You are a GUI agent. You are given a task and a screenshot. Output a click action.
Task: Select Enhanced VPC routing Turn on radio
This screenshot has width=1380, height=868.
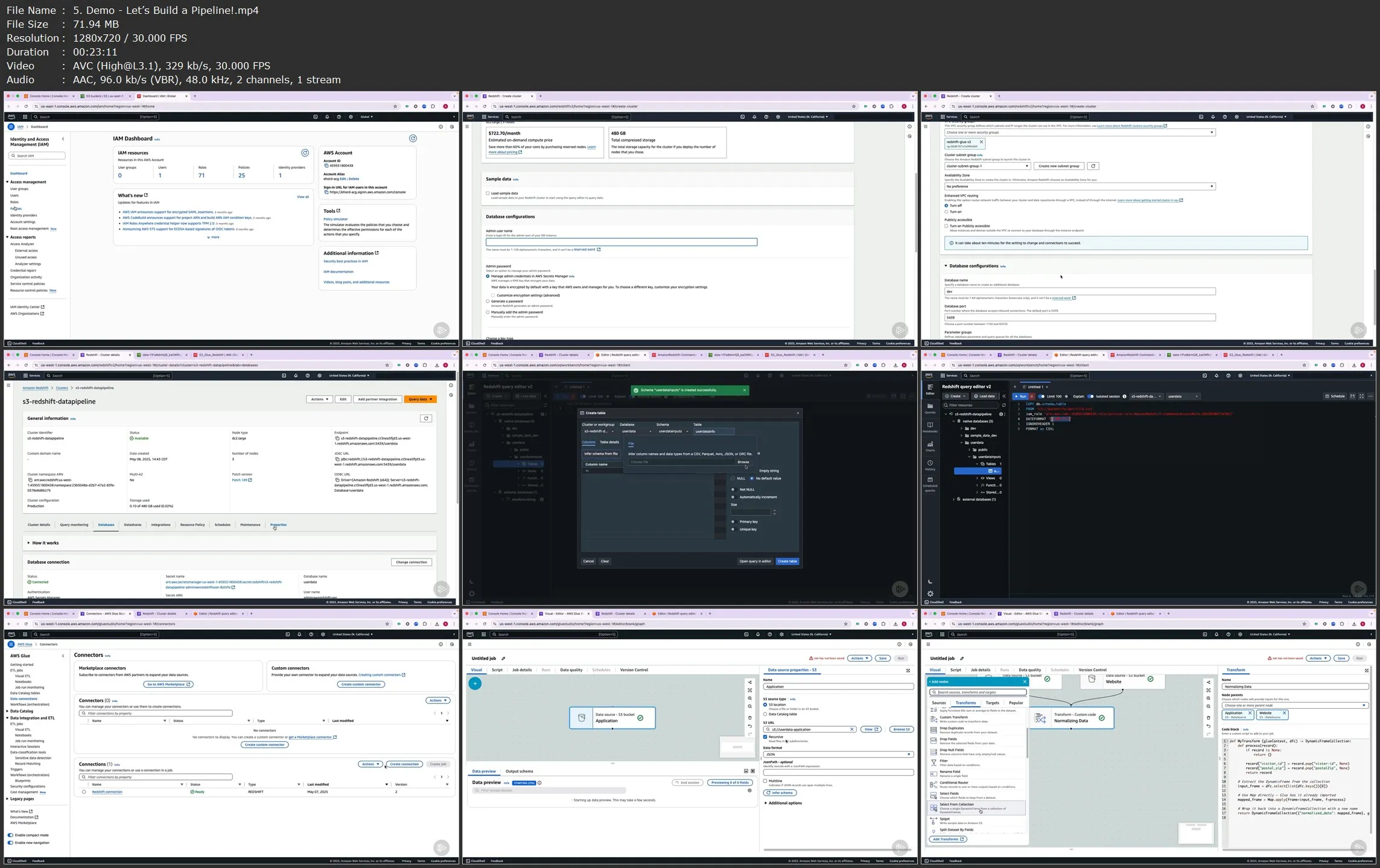[946, 212]
